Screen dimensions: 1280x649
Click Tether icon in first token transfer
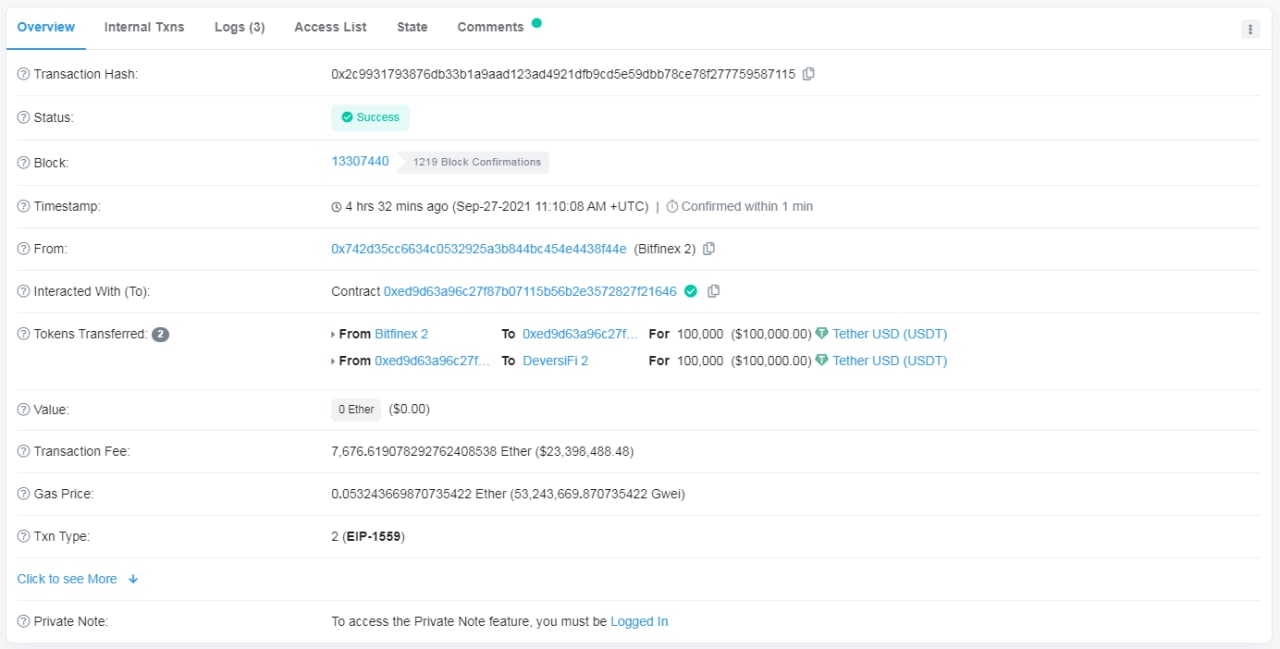[x=822, y=334]
